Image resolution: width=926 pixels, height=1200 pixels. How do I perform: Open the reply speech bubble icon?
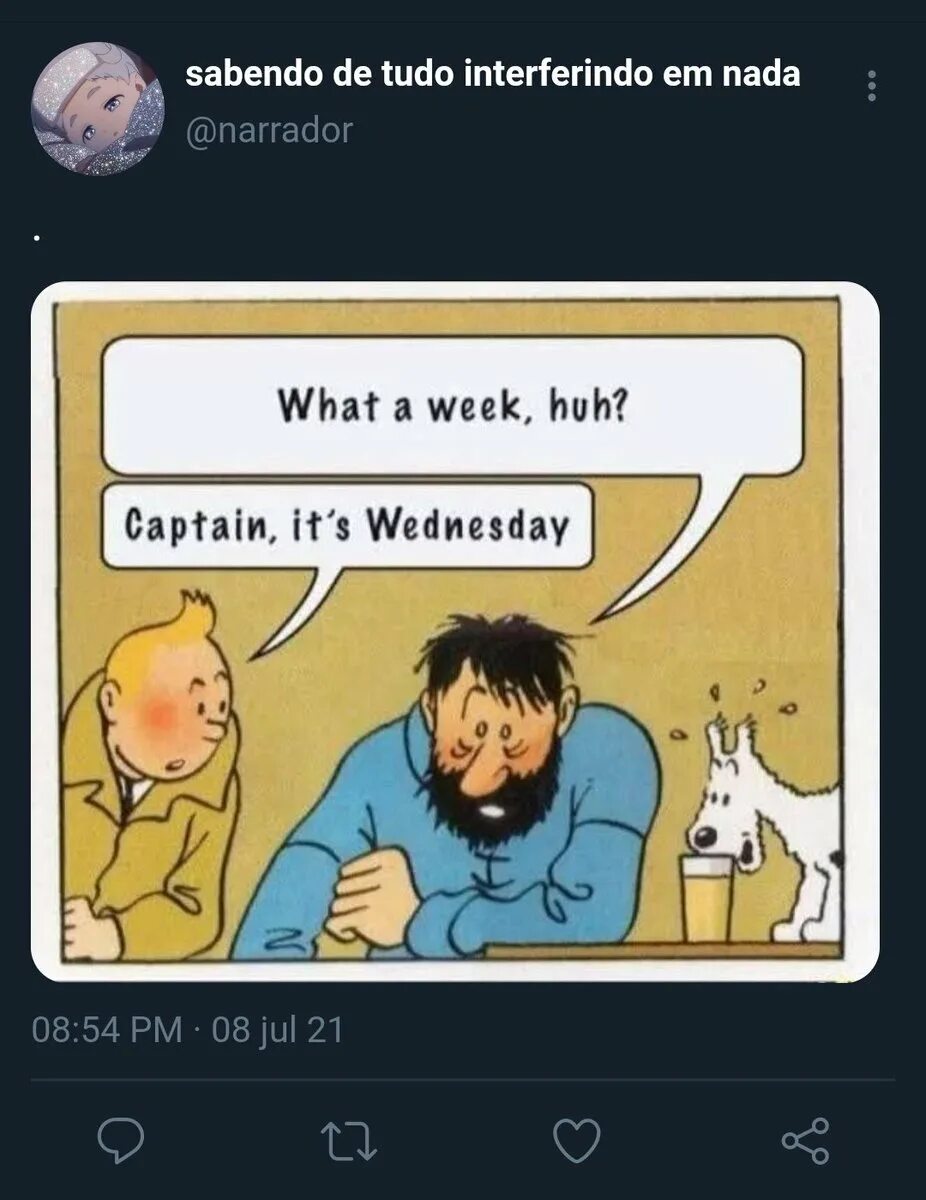click(x=120, y=1140)
